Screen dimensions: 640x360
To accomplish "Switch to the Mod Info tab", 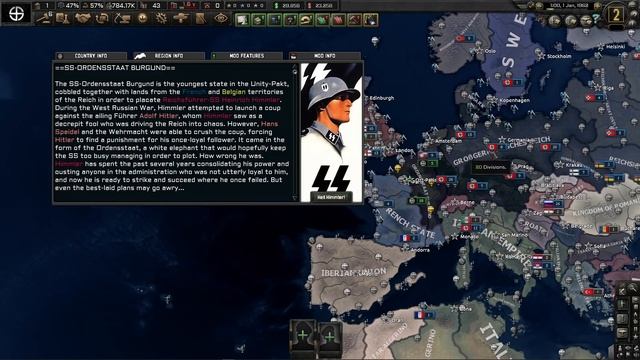I will click(x=324, y=56).
